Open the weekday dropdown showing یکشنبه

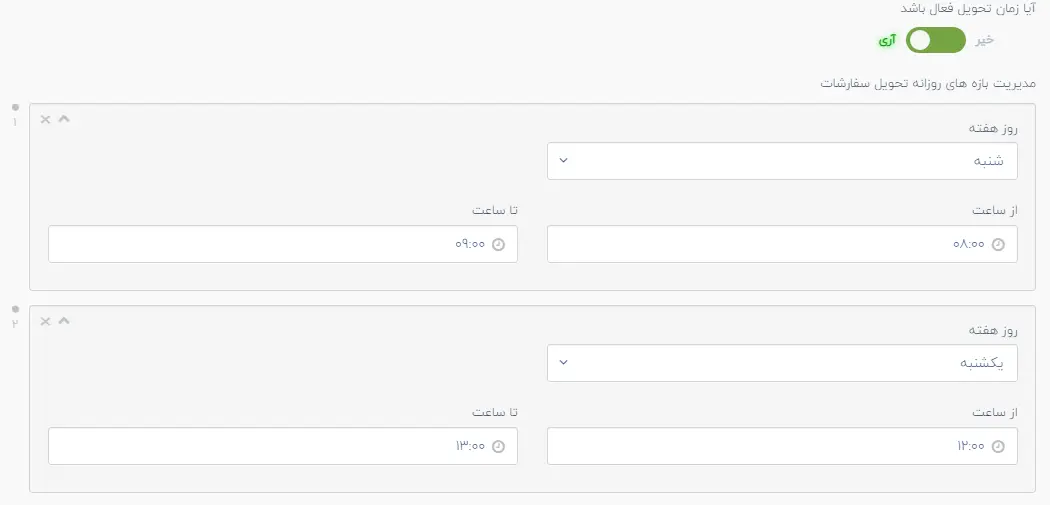pyautogui.click(x=782, y=363)
